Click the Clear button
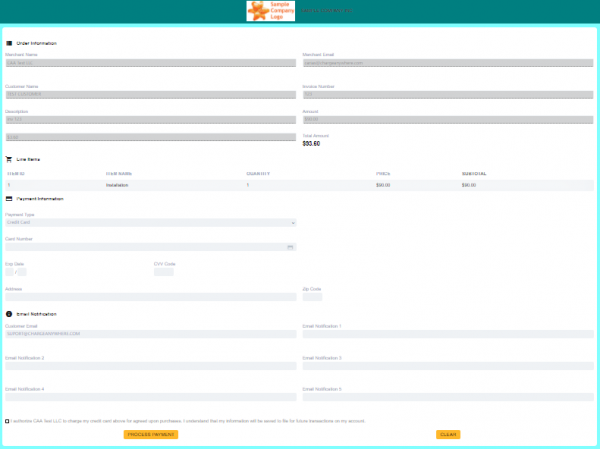The image size is (600, 449). click(448, 434)
